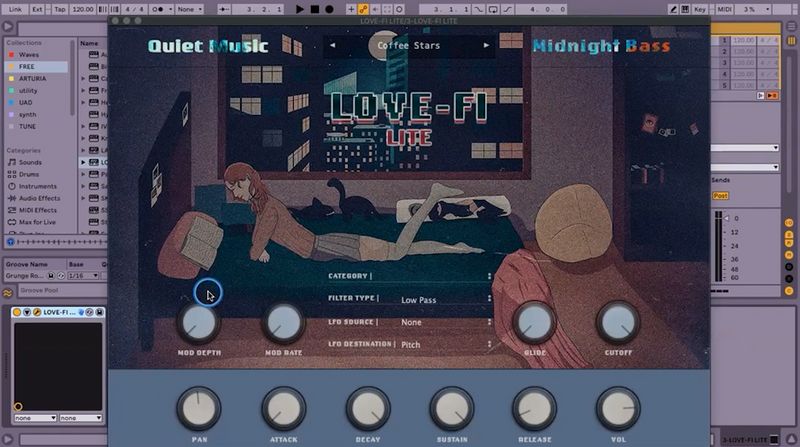The image size is (800, 447).
Task: Open the LFO DESTINATION Pitch dropdown
Action: (x=445, y=345)
